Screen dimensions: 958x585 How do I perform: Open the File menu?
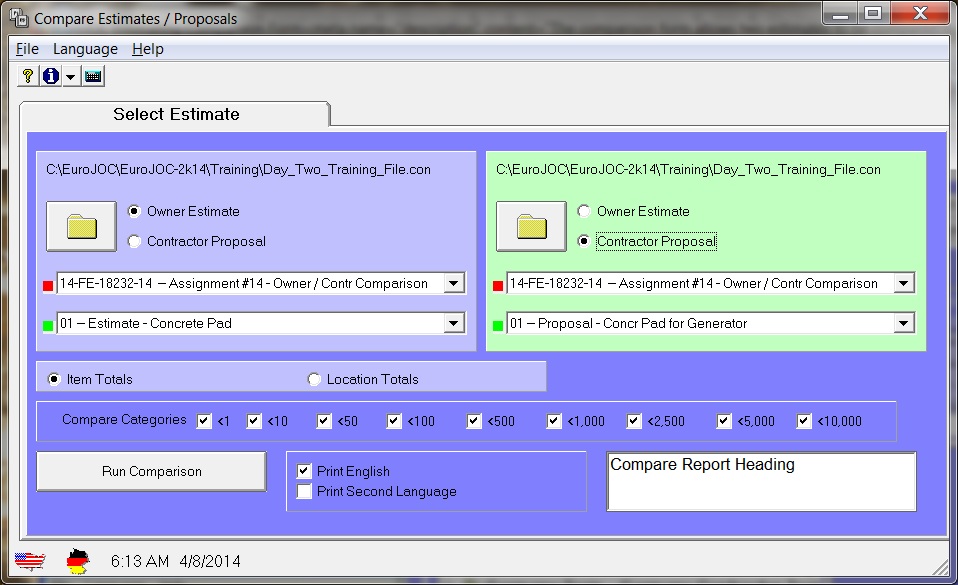[27, 49]
